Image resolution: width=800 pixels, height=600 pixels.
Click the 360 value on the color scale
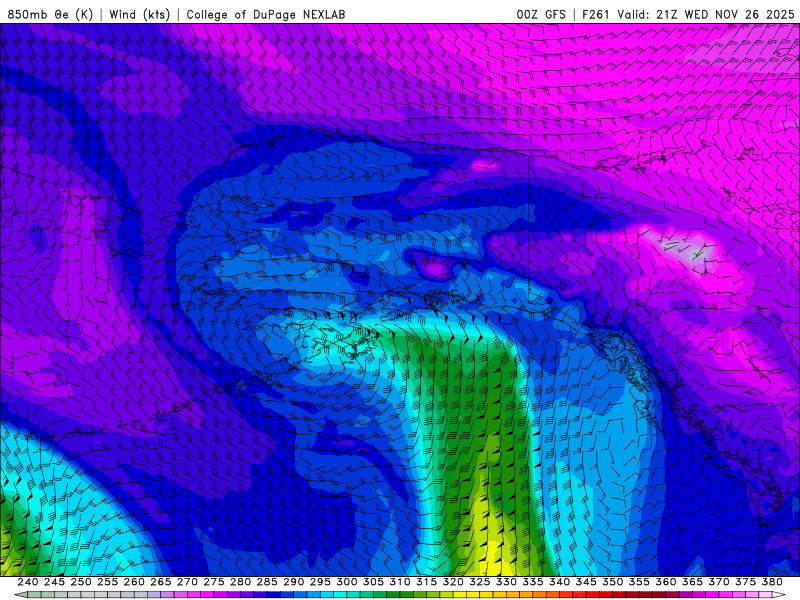pos(666,582)
